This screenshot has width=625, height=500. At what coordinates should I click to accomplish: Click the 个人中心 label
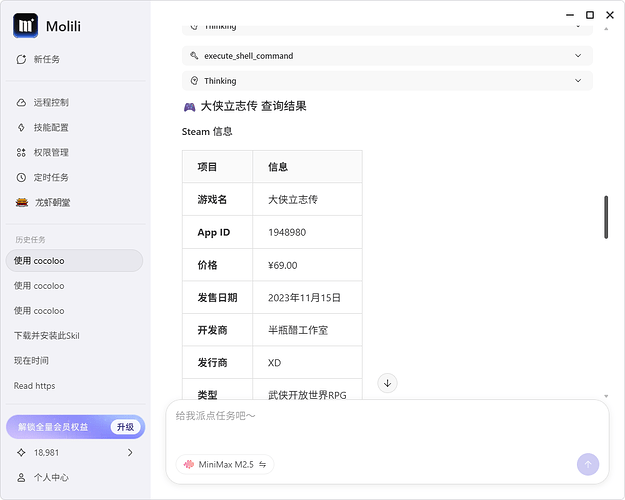(x=51, y=477)
